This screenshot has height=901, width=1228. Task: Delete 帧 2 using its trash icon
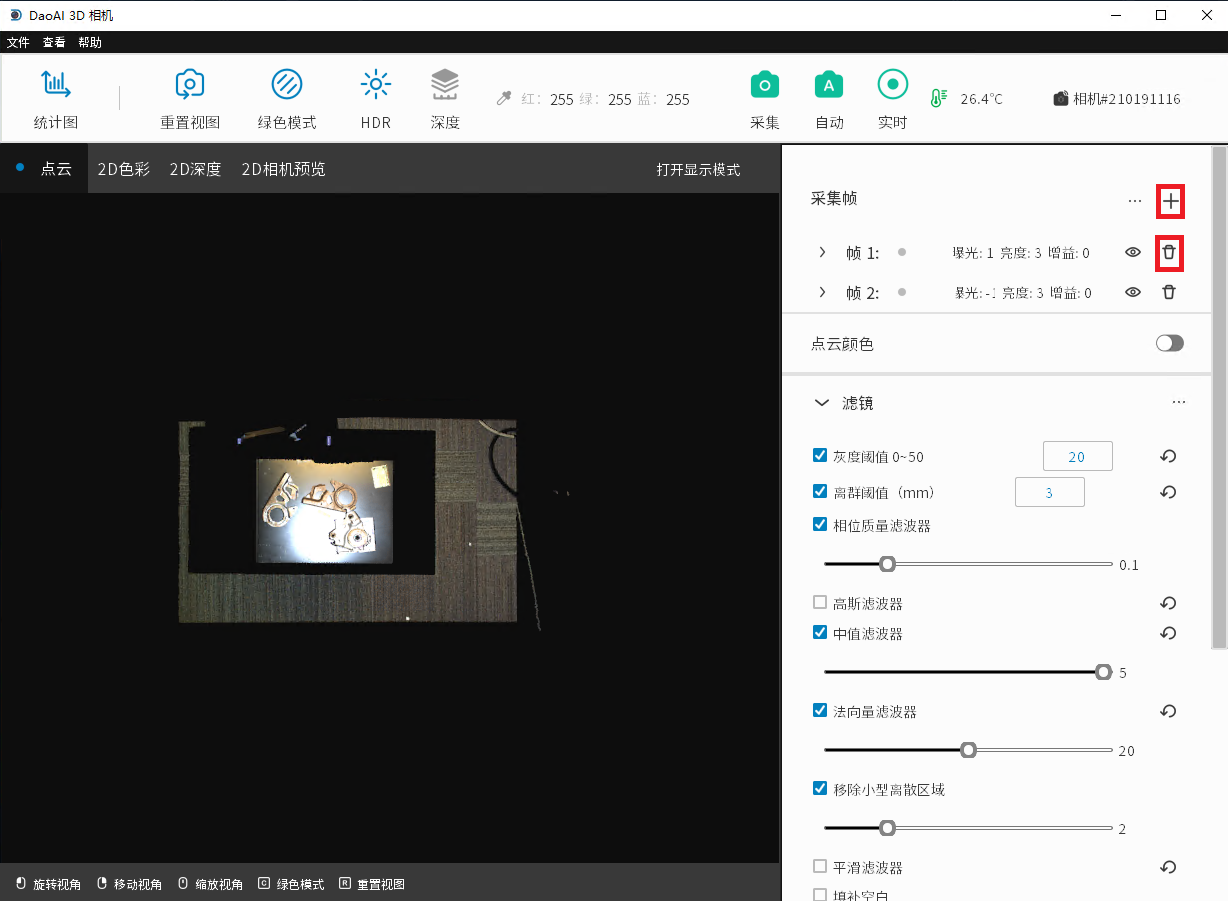[1168, 292]
